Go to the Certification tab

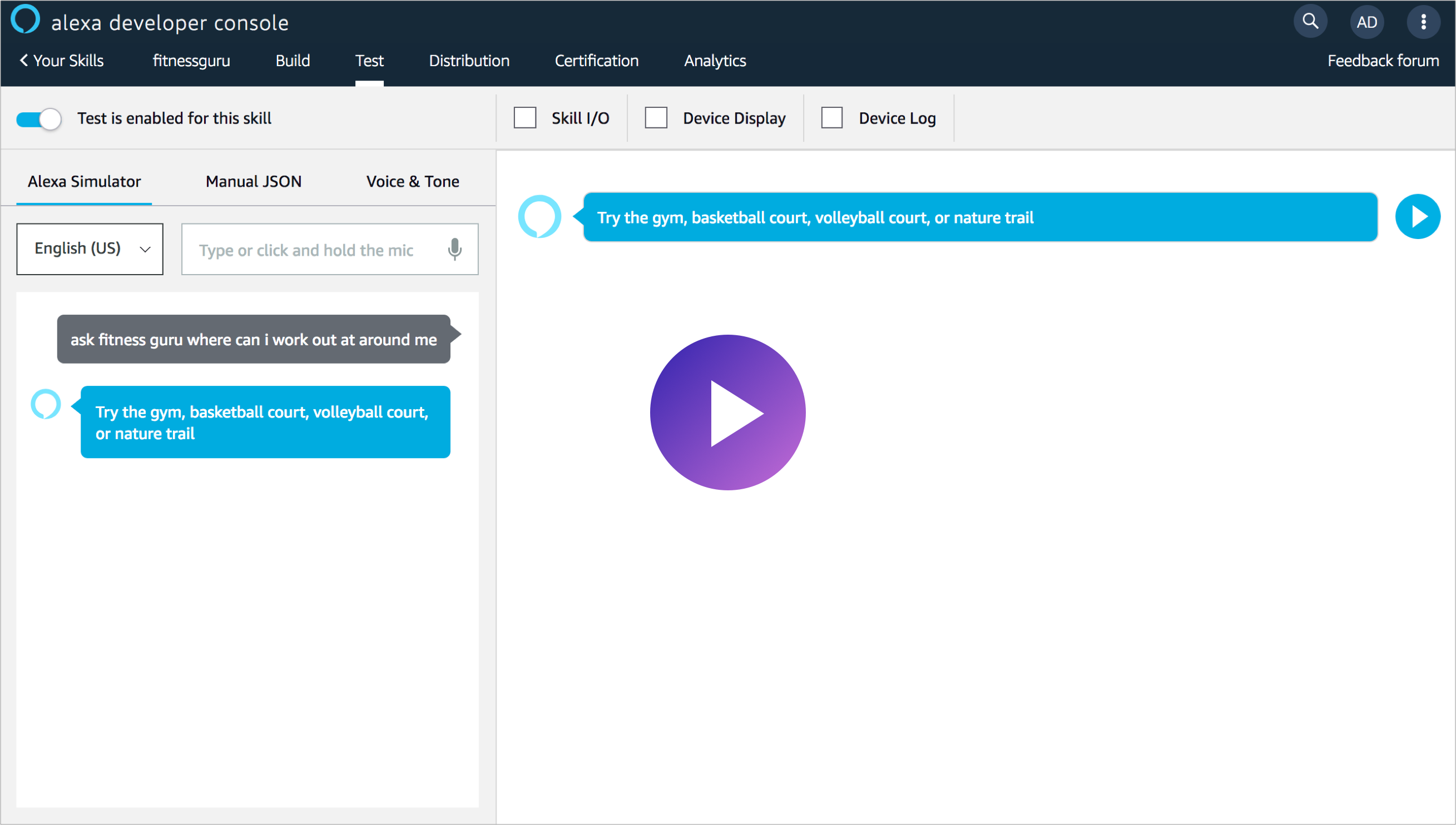coord(596,61)
